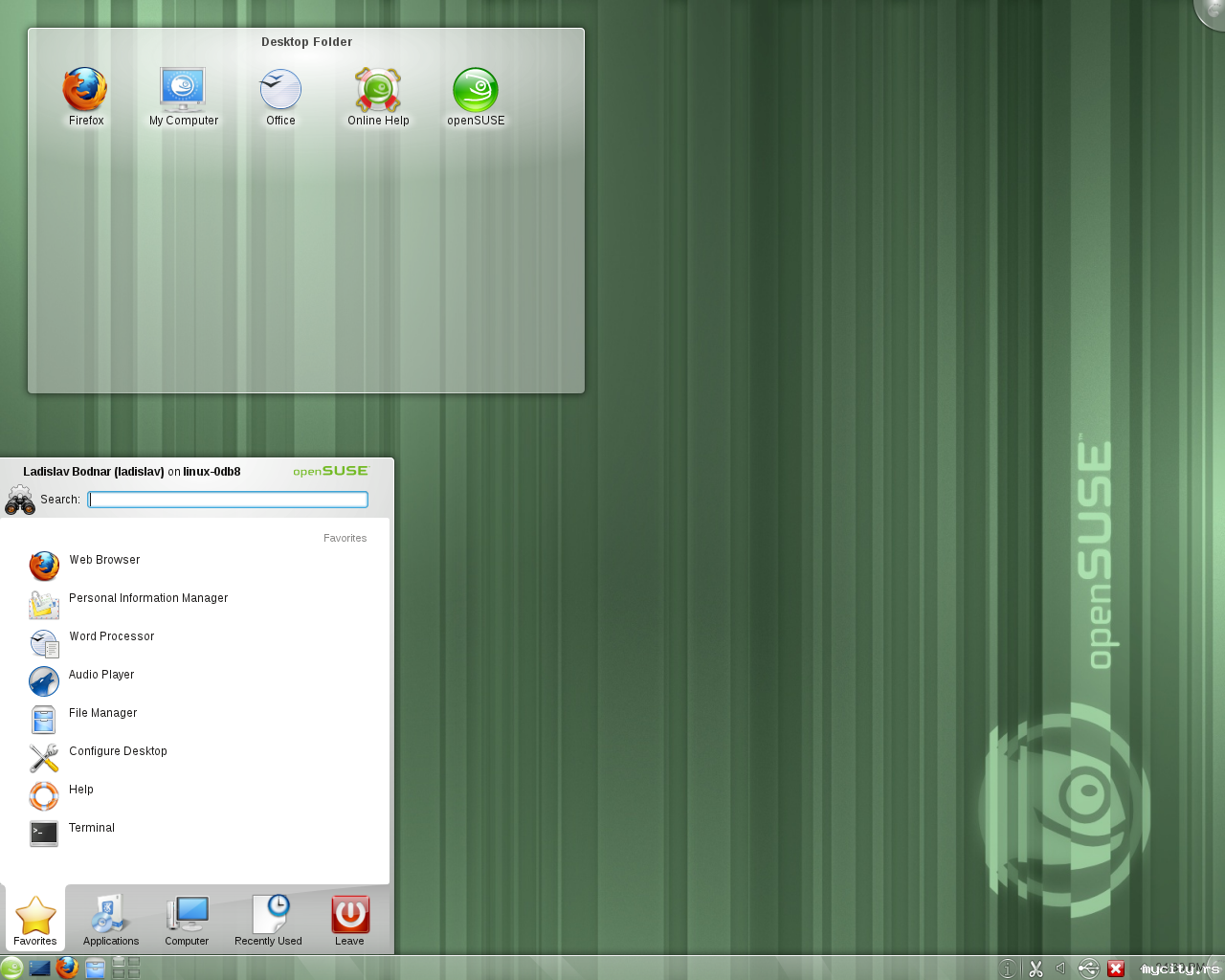Click the red X icon in the system tray
The width and height of the screenshot is (1225, 980).
(1116, 969)
